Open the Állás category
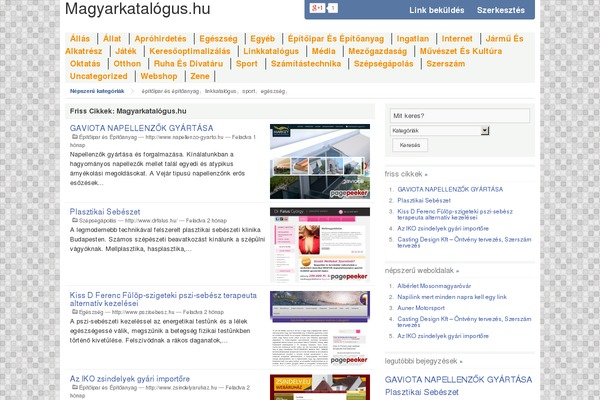 pyautogui.click(x=80, y=39)
